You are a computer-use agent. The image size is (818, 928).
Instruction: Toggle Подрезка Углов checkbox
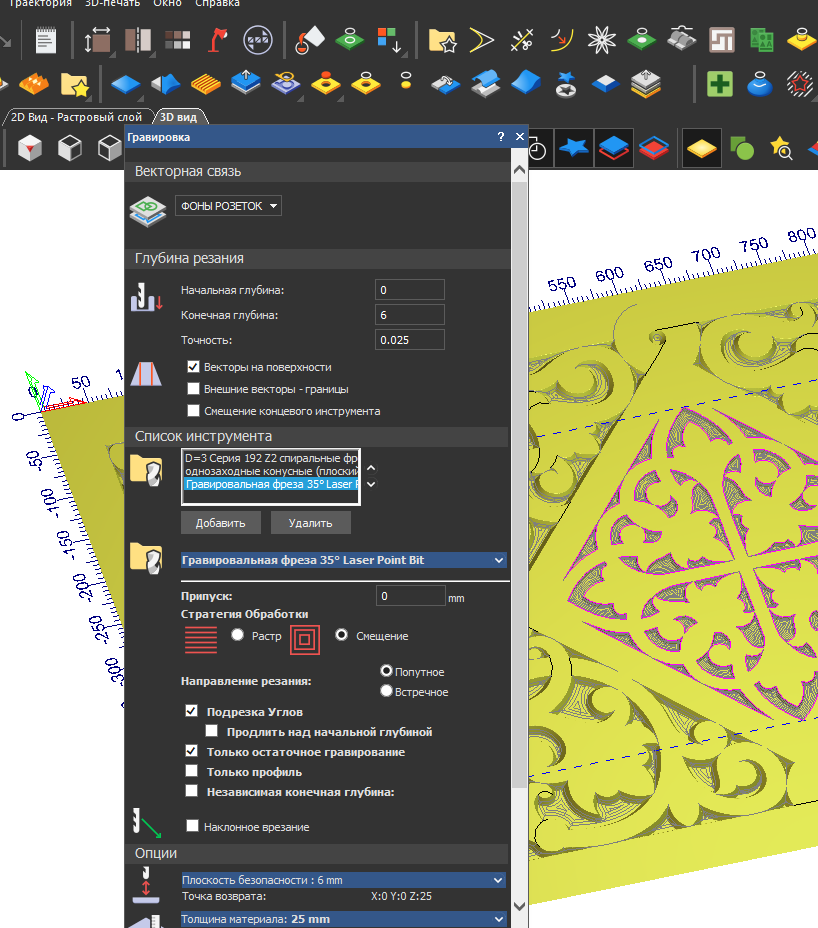coord(191,711)
